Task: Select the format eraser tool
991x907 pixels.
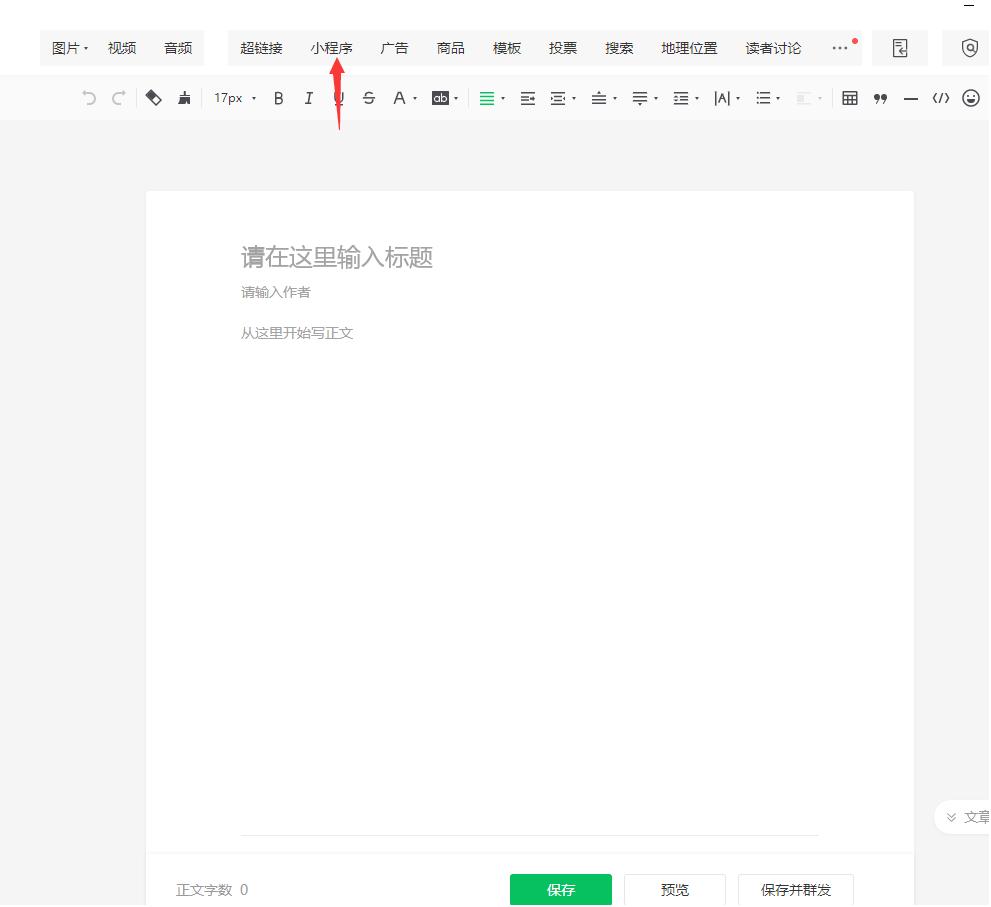Action: pos(153,97)
